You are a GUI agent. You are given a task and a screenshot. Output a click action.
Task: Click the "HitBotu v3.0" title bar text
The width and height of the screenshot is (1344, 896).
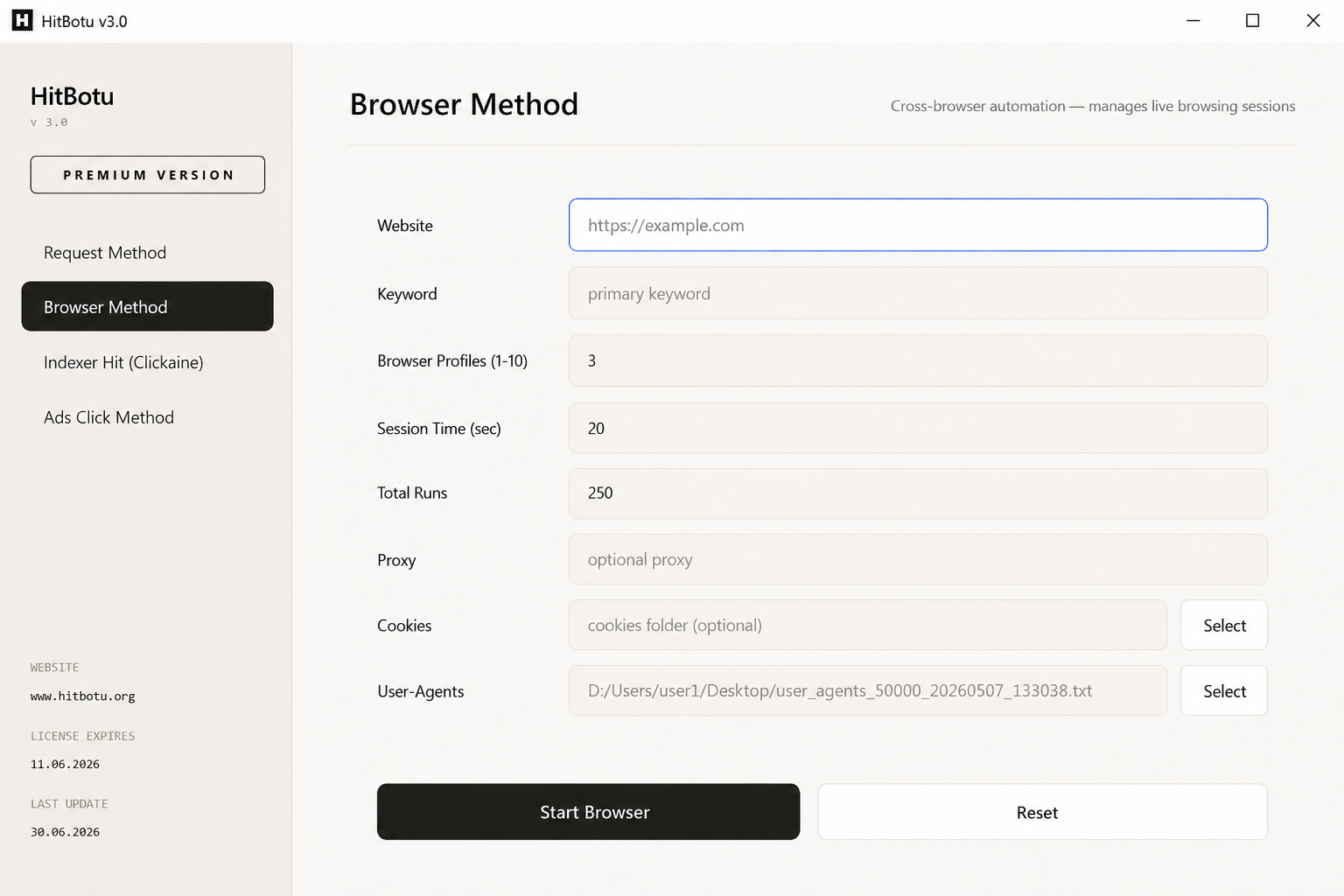pyautogui.click(x=85, y=22)
